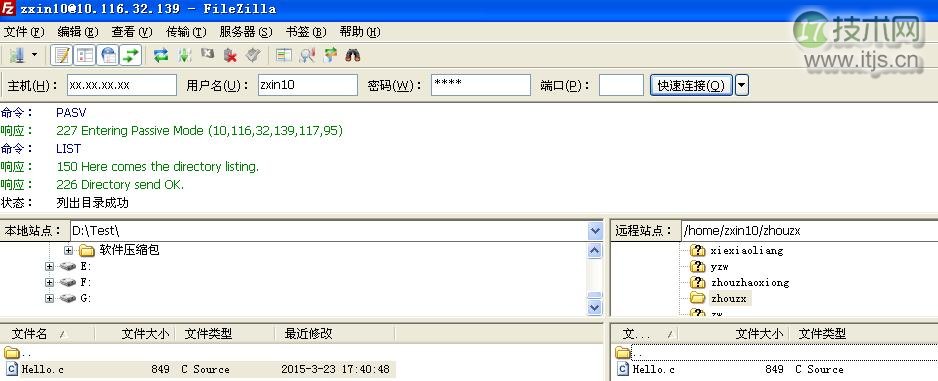The width and height of the screenshot is (938, 381).
Task: Open the 查看(V) menu
Action: point(132,32)
